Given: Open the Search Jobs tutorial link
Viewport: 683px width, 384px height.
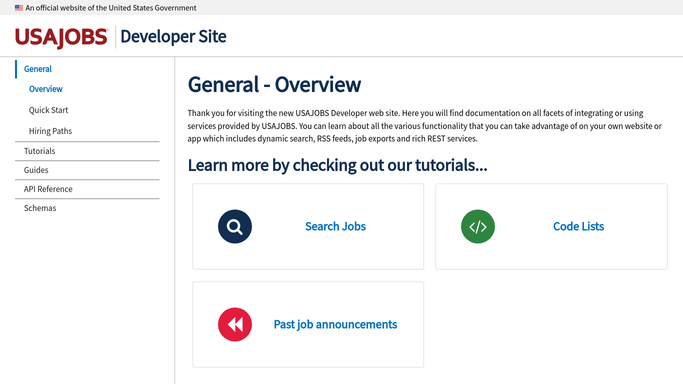Looking at the screenshot, I should (x=335, y=226).
